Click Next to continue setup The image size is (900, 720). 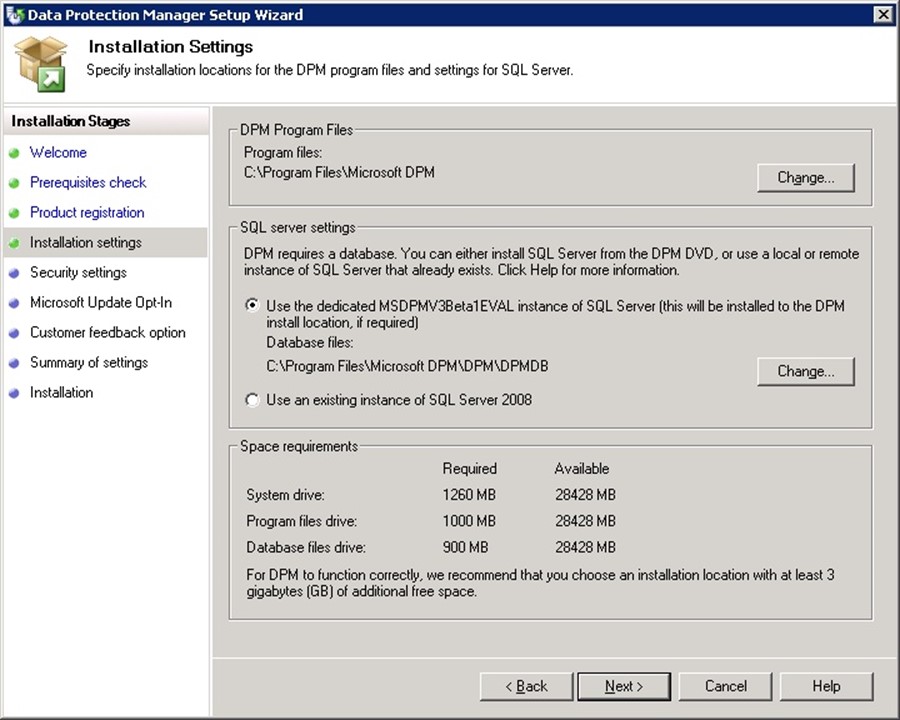point(623,686)
